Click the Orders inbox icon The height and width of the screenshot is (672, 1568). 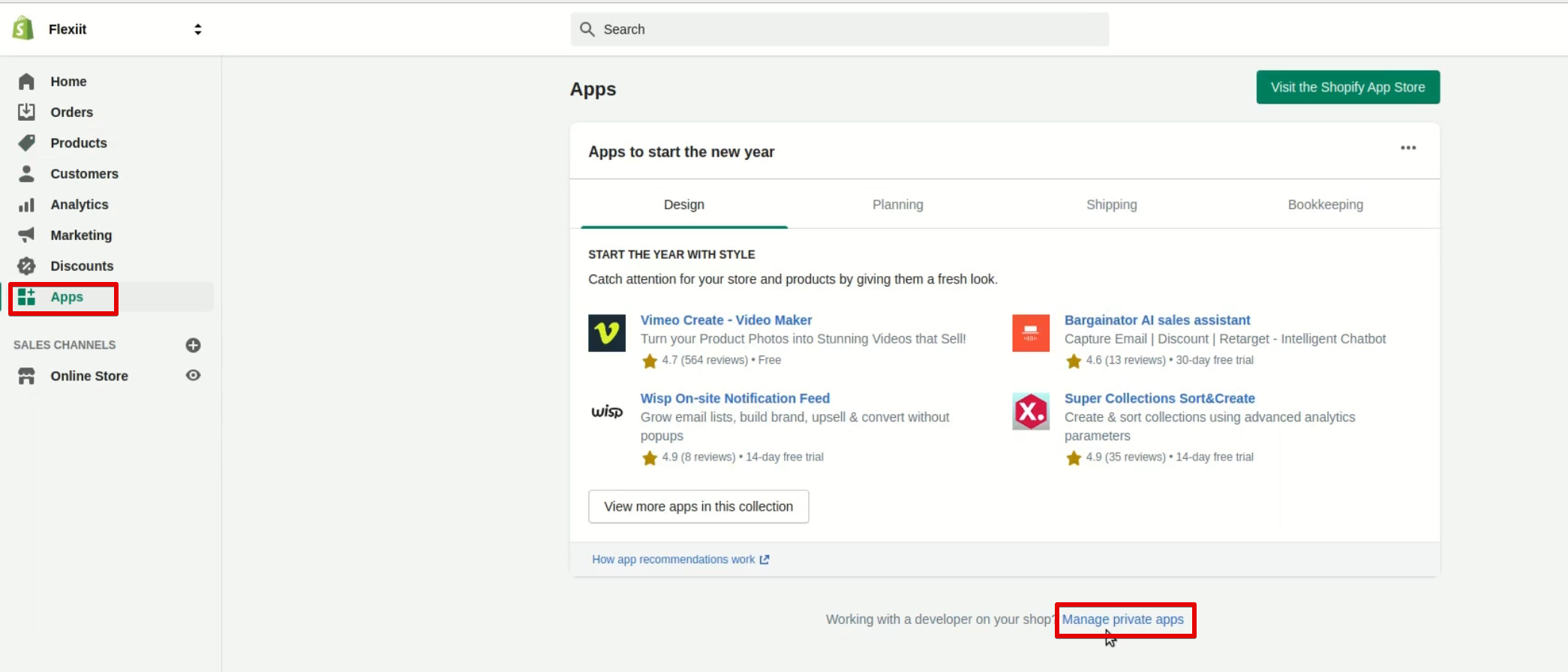[26, 112]
